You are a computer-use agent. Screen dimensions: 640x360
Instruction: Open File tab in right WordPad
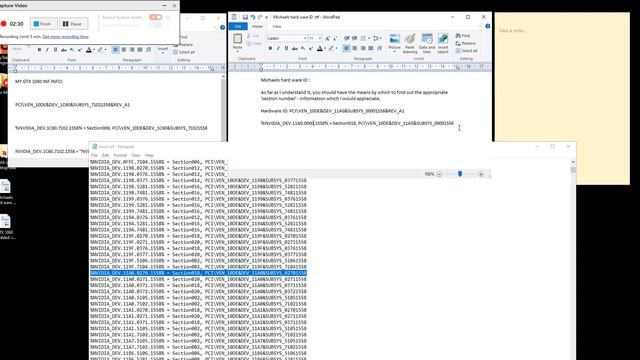point(238,27)
